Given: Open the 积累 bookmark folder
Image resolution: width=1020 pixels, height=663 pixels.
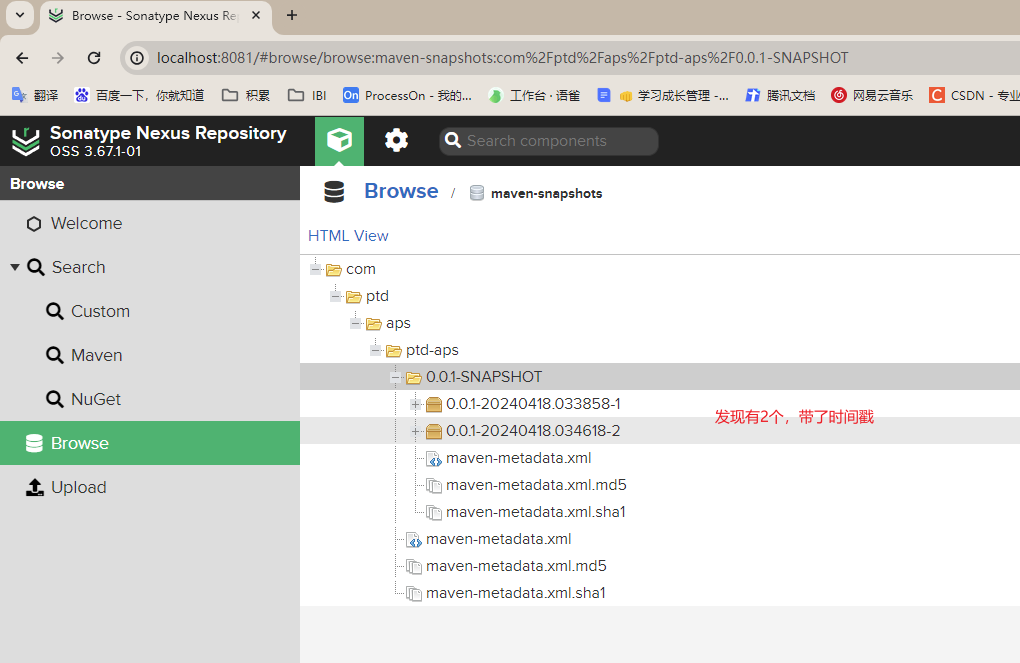Looking at the screenshot, I should click(x=246, y=96).
